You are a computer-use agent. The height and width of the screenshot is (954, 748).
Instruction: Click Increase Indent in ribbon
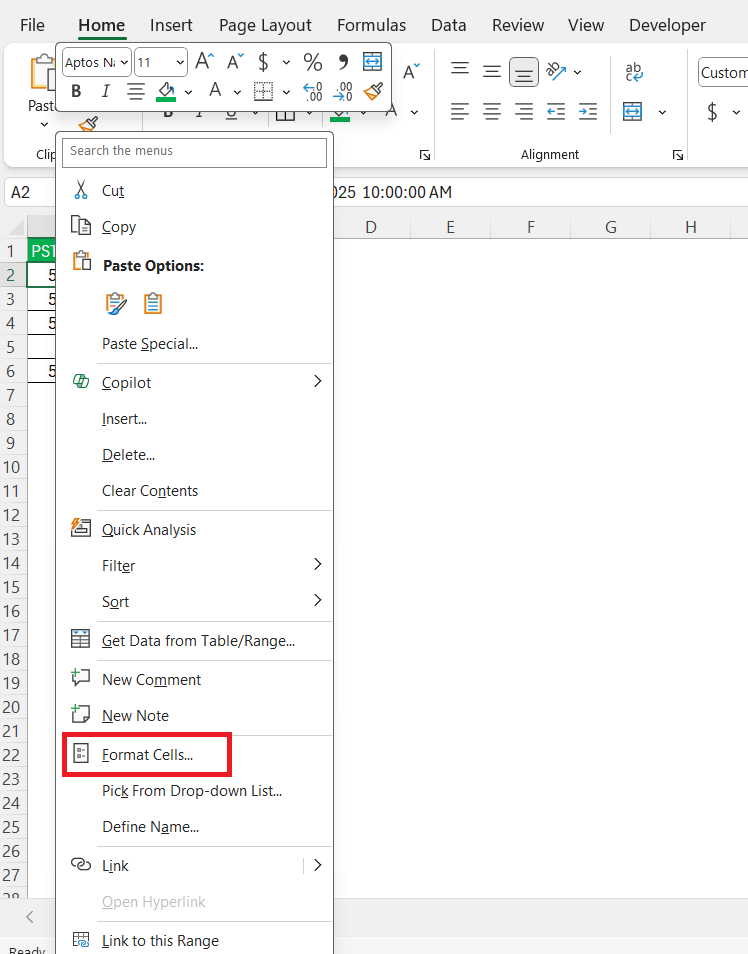click(588, 111)
